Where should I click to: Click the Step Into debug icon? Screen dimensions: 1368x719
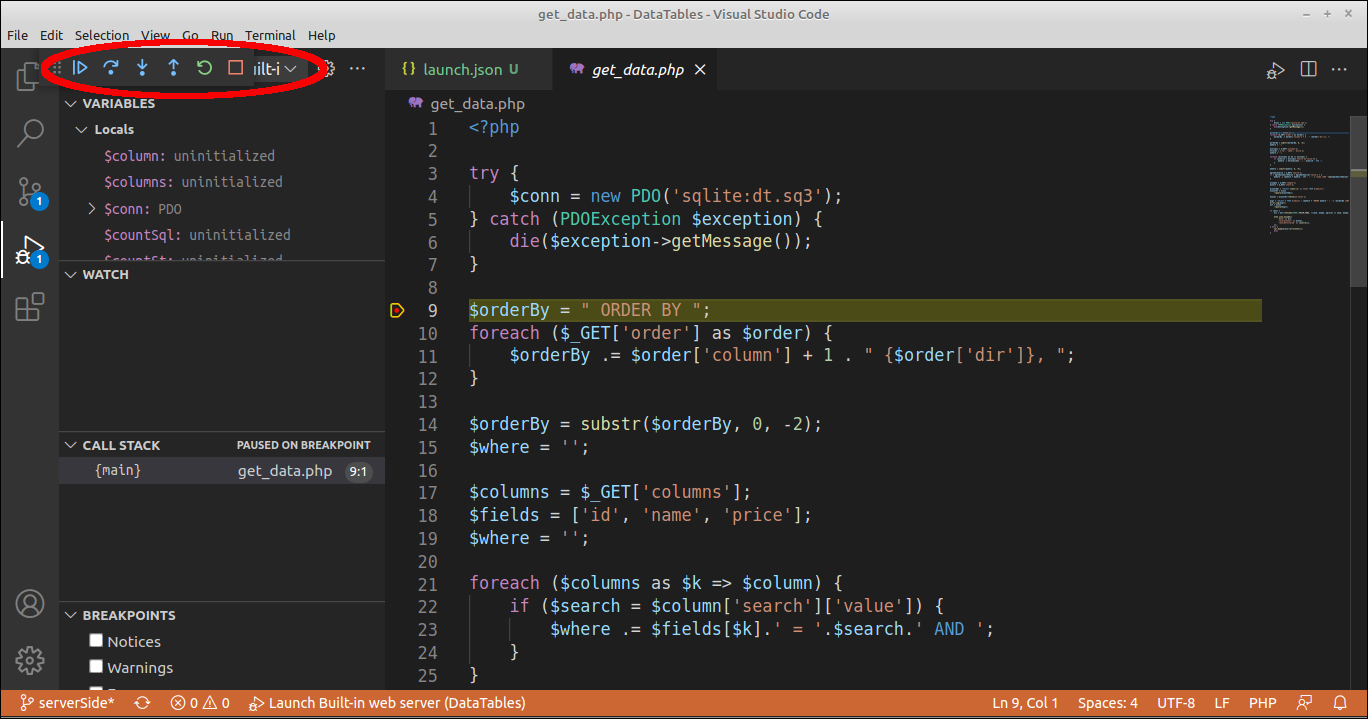pos(142,68)
